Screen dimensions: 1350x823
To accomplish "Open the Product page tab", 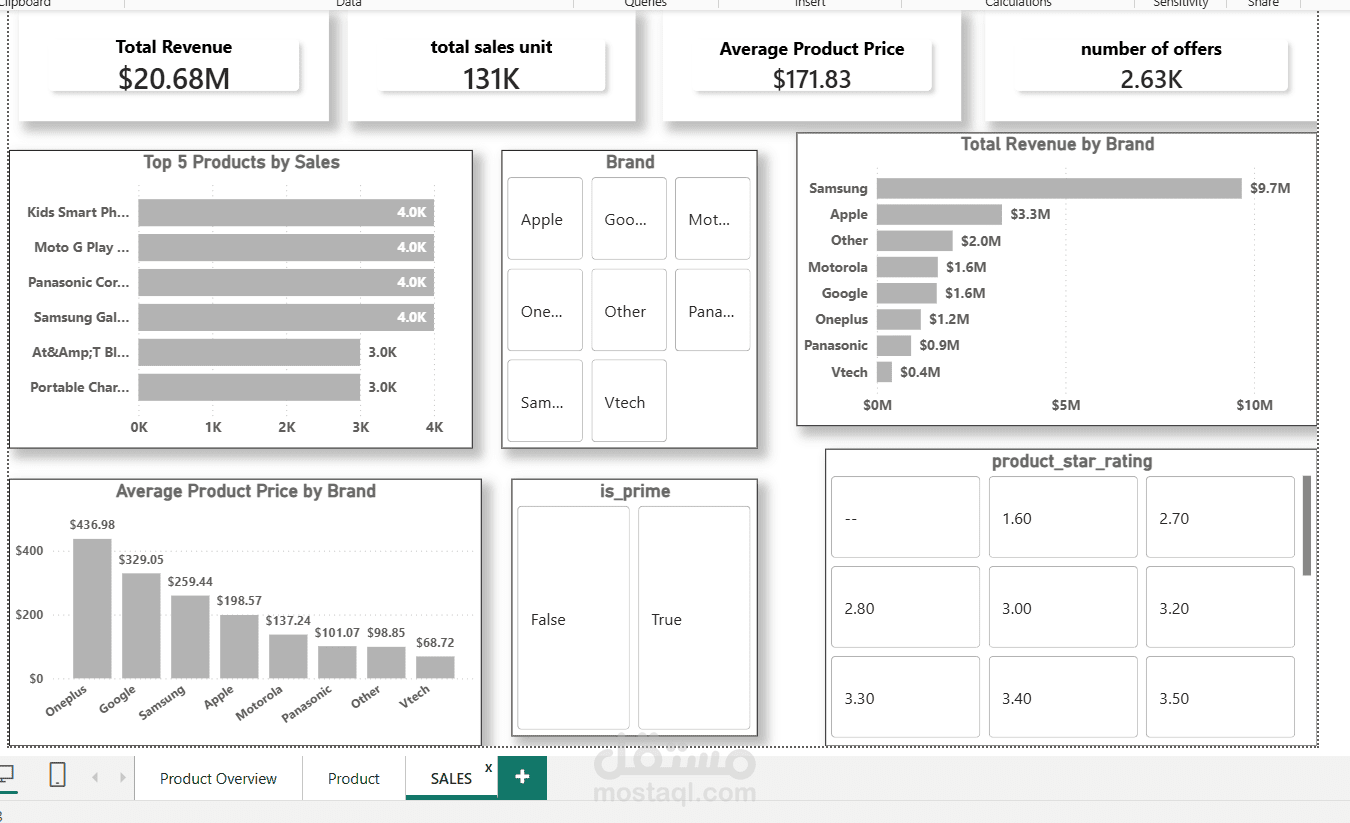I will click(x=353, y=778).
